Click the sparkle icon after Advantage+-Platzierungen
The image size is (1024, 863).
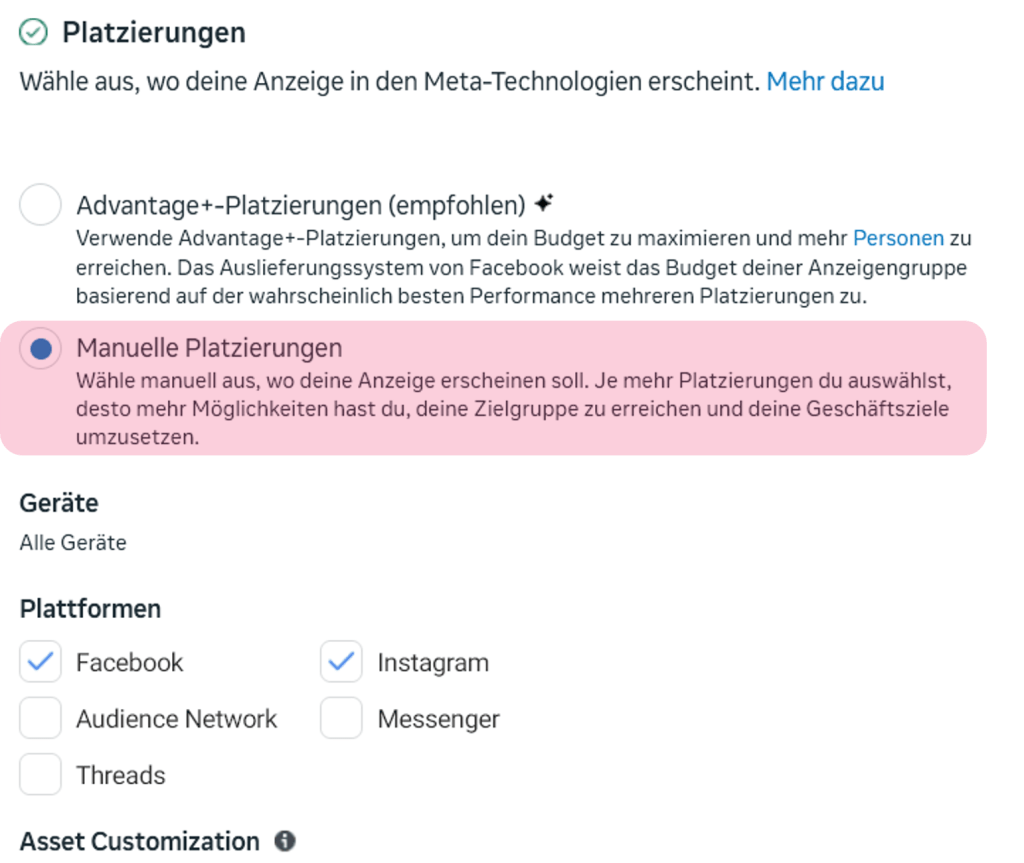coord(543,200)
